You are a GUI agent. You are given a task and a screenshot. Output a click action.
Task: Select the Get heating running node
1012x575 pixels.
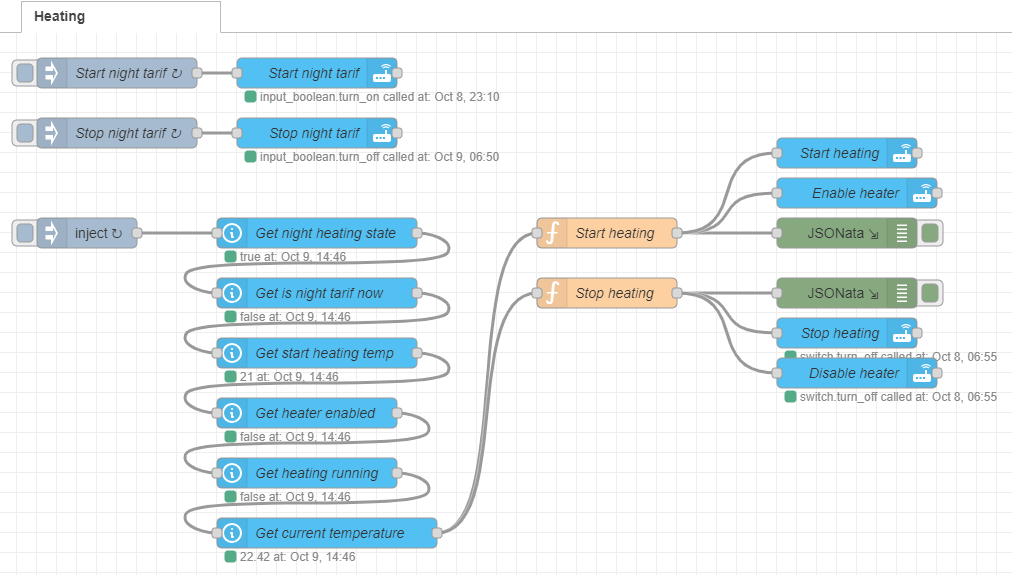[307, 473]
